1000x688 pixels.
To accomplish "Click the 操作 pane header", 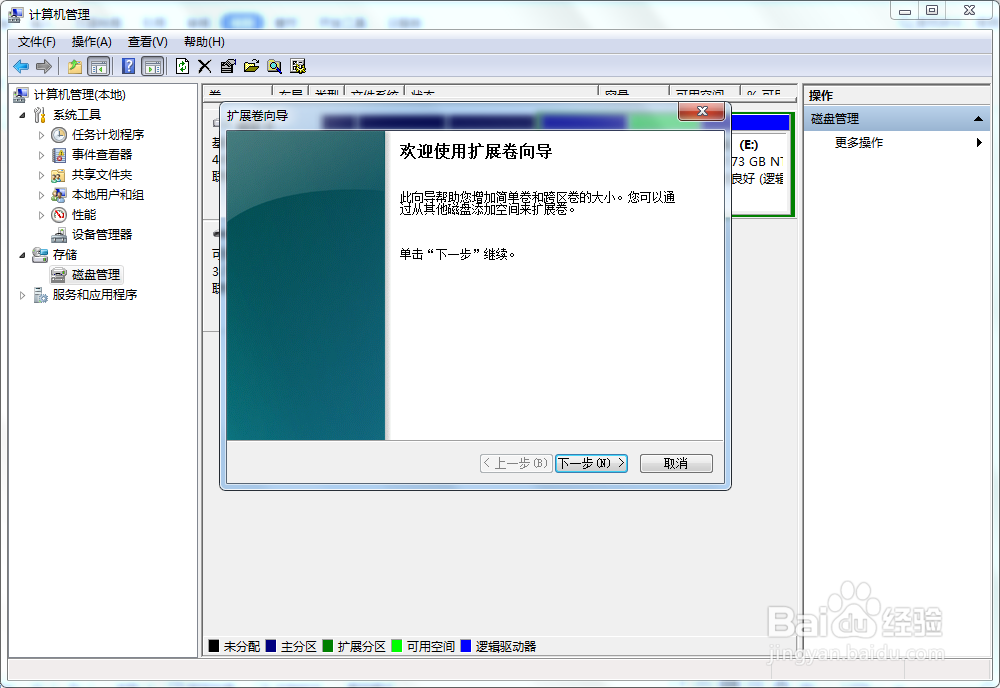I will (x=896, y=96).
